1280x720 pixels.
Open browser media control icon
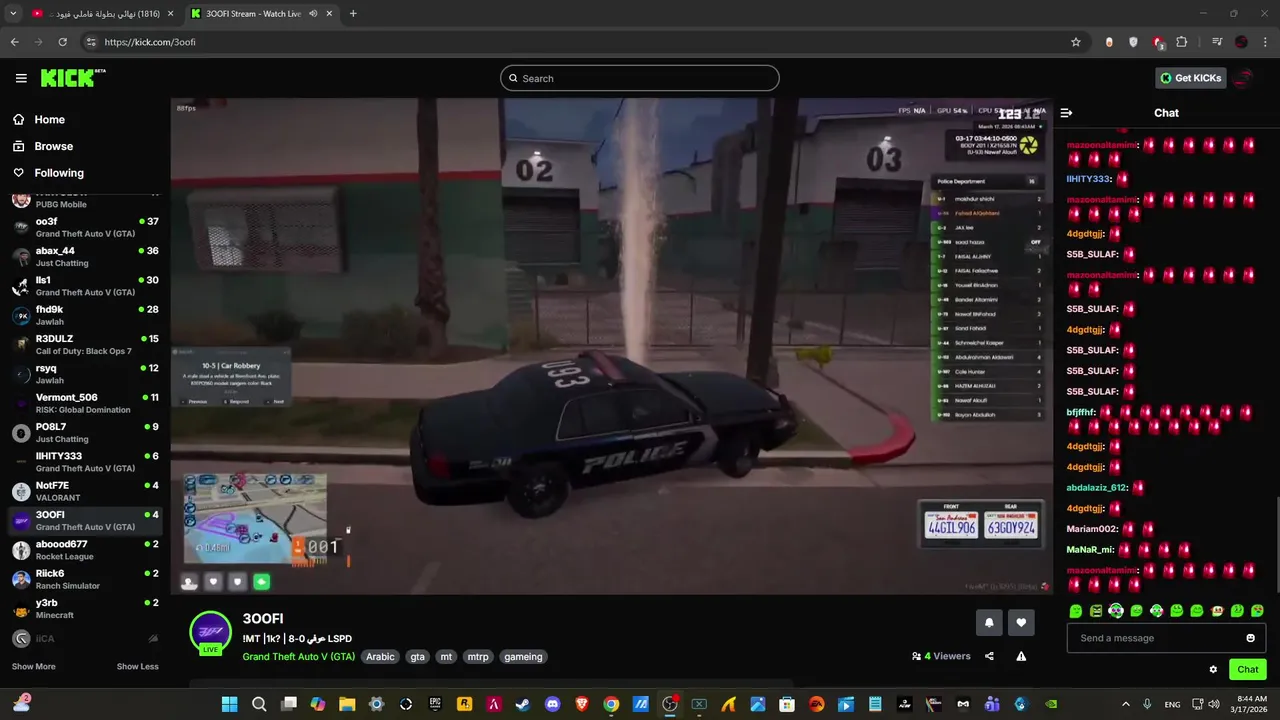(x=1217, y=42)
